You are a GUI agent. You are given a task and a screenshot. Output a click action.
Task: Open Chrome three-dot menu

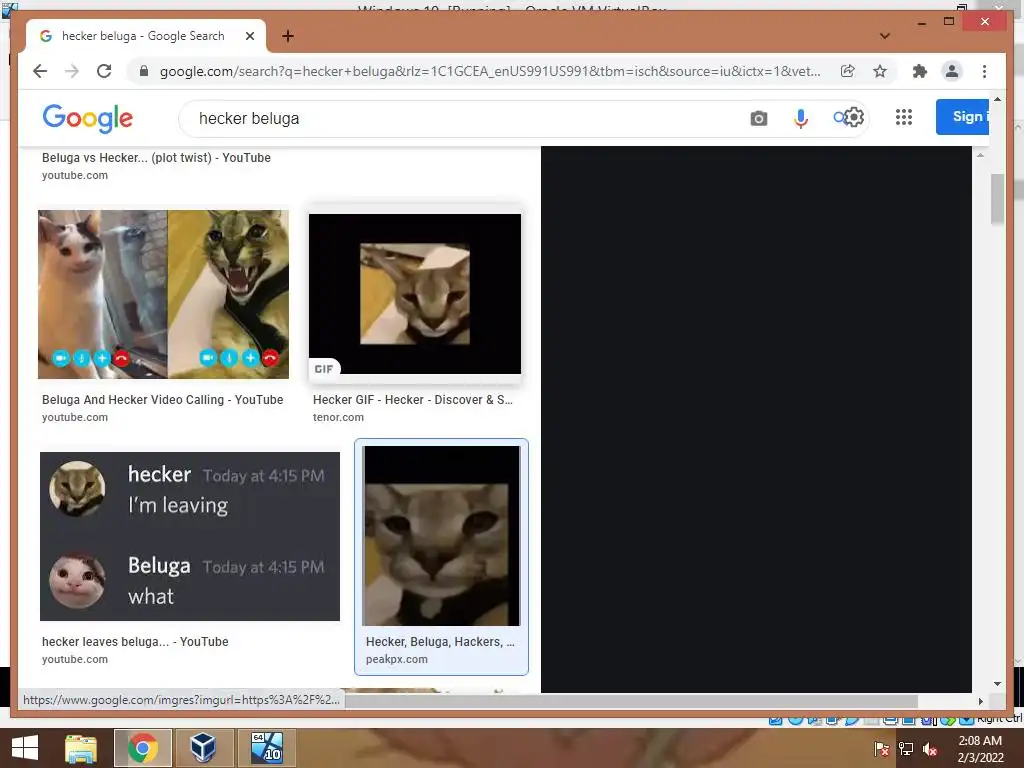coord(985,71)
